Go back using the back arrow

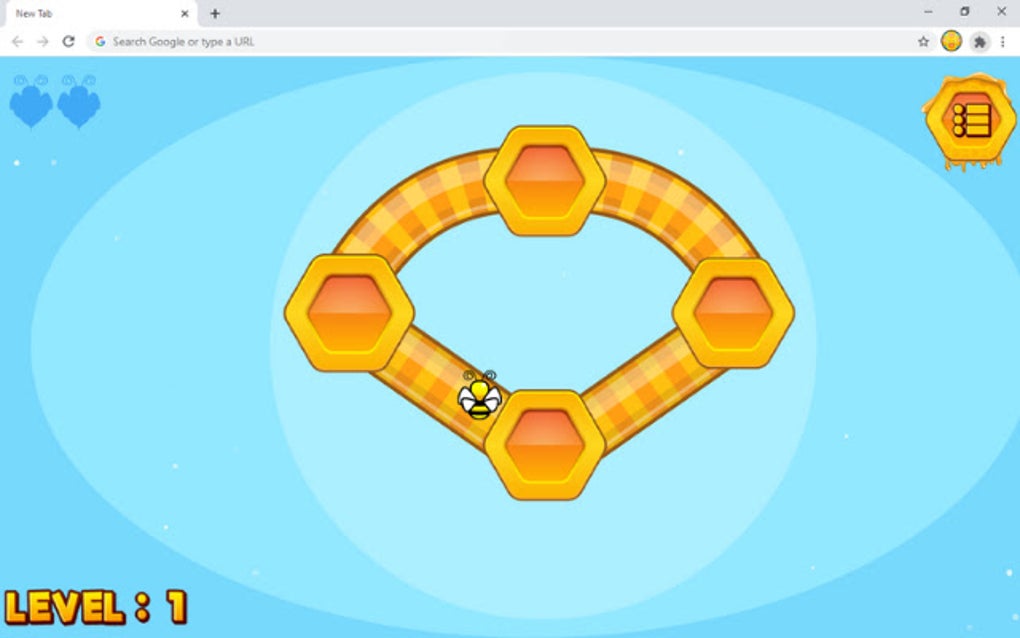tap(16, 42)
